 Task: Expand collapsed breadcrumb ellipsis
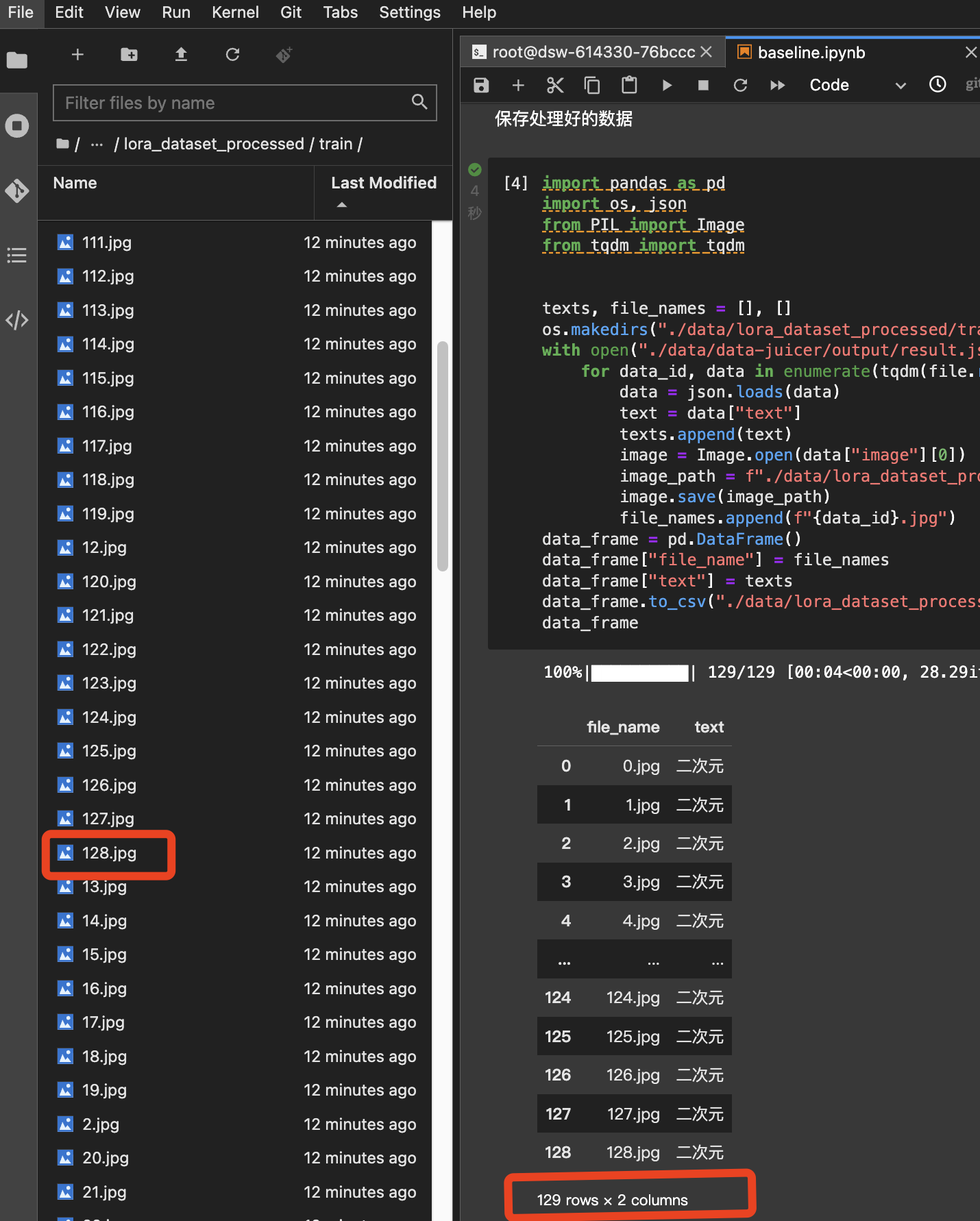[97, 144]
